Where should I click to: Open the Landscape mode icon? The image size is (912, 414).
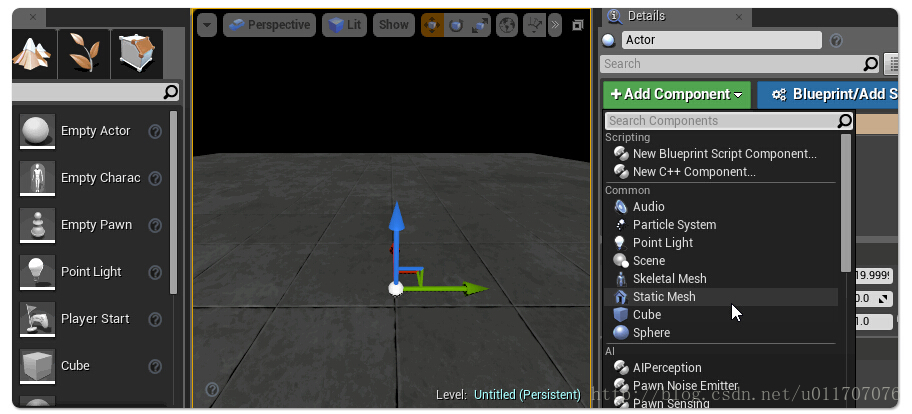pos(34,53)
